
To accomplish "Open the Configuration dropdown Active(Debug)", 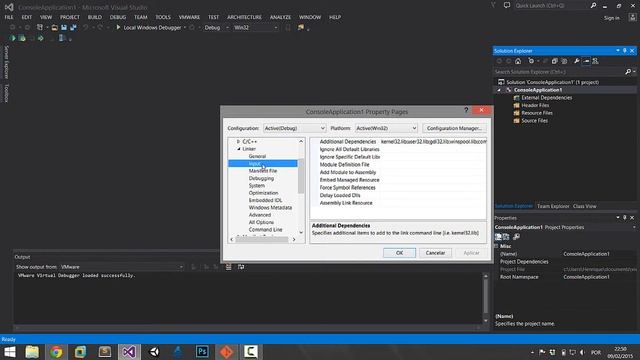I will tap(294, 128).
